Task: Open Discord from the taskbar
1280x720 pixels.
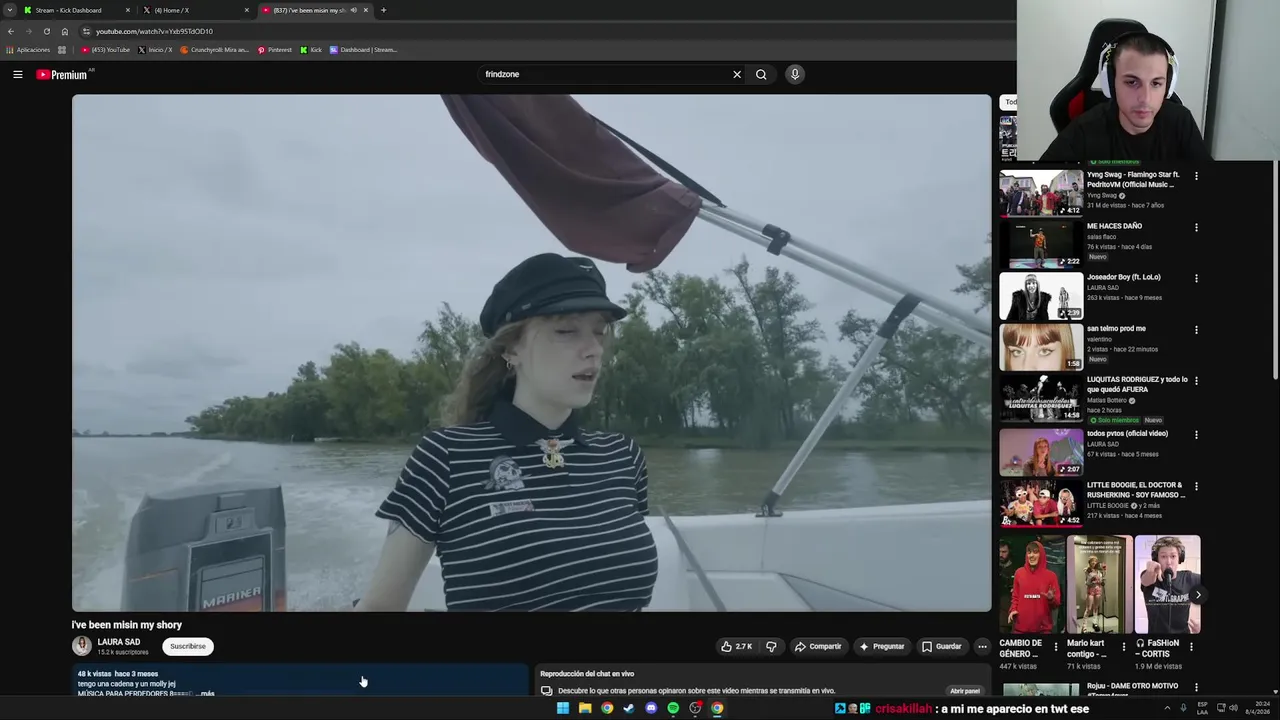Action: click(x=651, y=708)
